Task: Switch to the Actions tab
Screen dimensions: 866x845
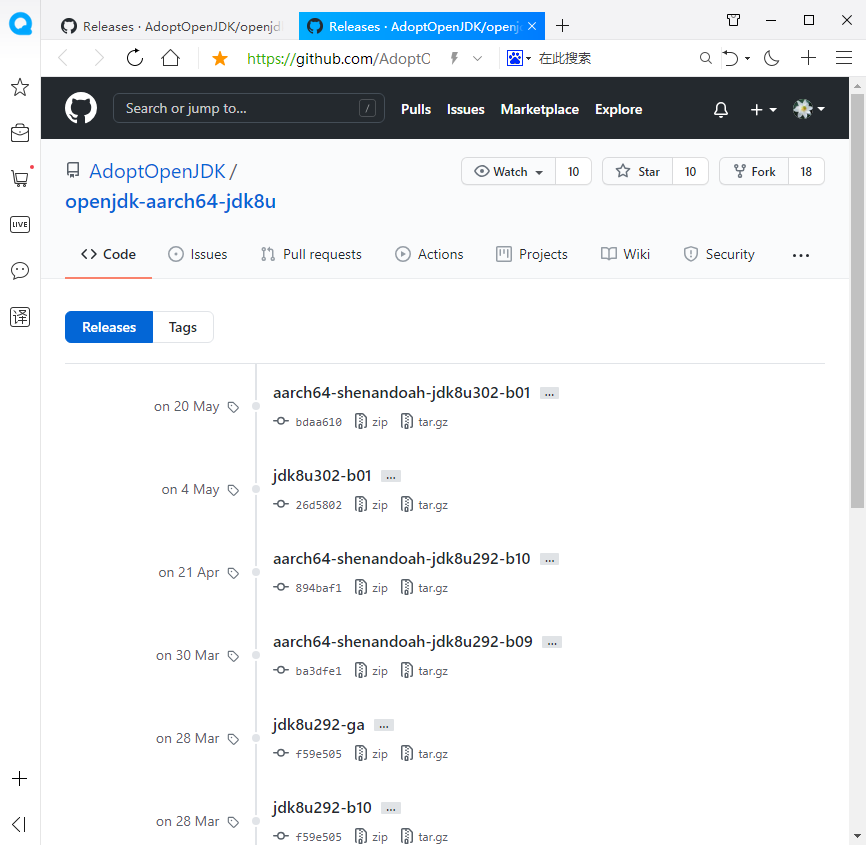Action: tap(429, 254)
